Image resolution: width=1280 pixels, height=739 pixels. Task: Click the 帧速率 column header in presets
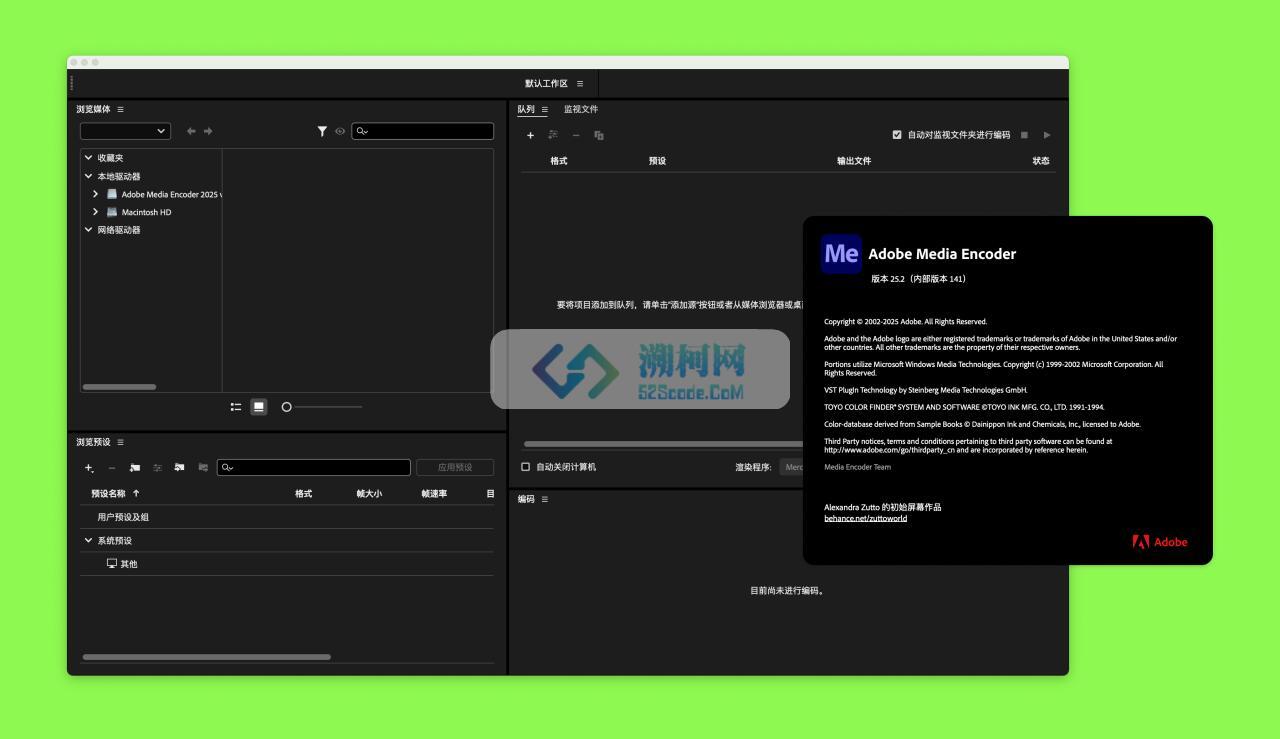434,493
